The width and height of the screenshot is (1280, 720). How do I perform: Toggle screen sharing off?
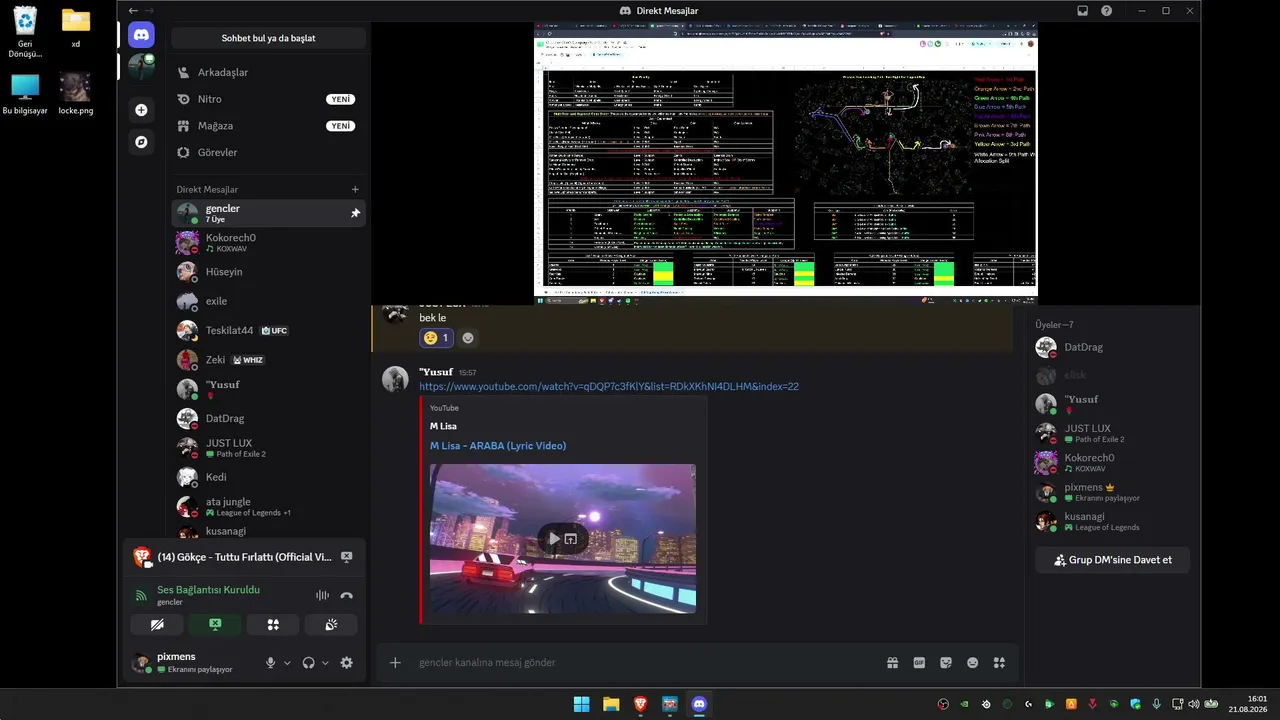coord(215,625)
